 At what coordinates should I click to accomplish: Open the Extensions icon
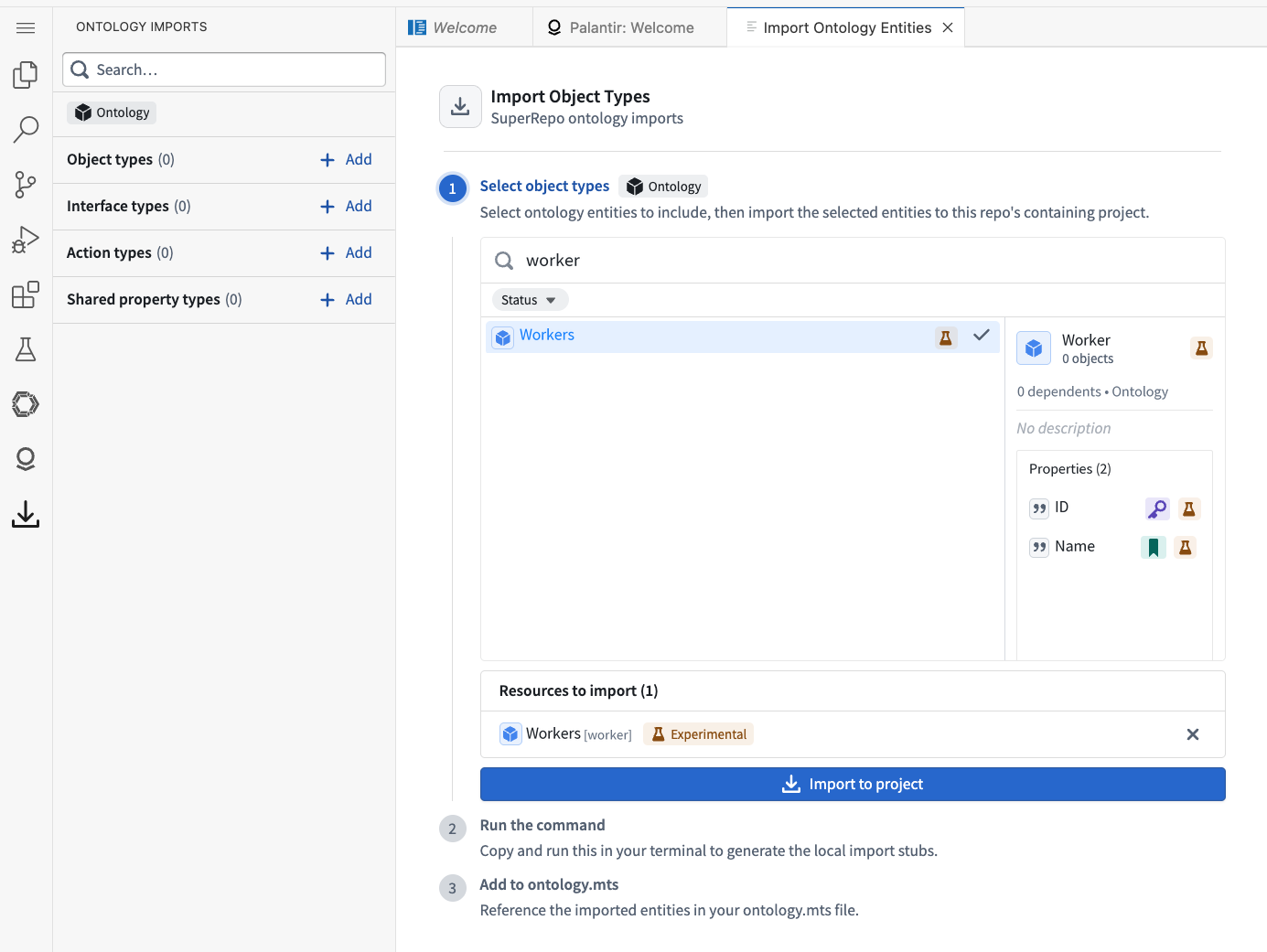coord(26,294)
